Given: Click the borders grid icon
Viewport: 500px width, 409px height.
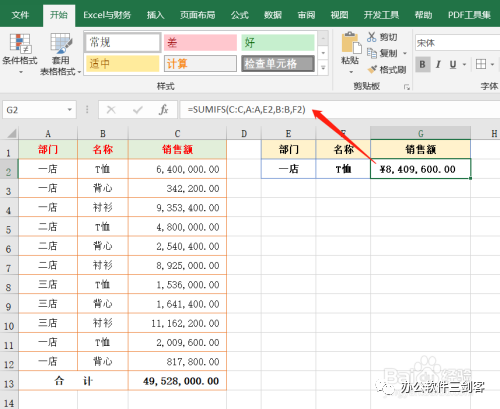Looking at the screenshot, I should (481, 64).
